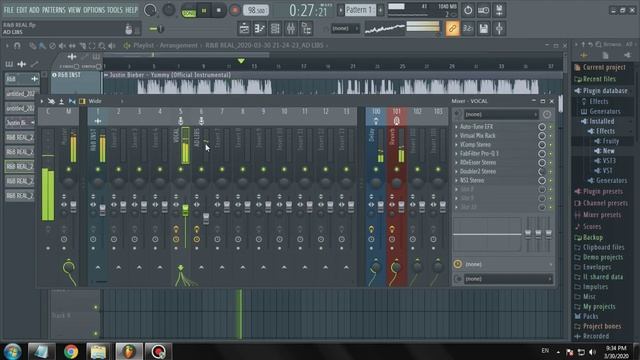The height and width of the screenshot is (360, 640).
Task: Open the FILE menu
Action: (x=9, y=10)
